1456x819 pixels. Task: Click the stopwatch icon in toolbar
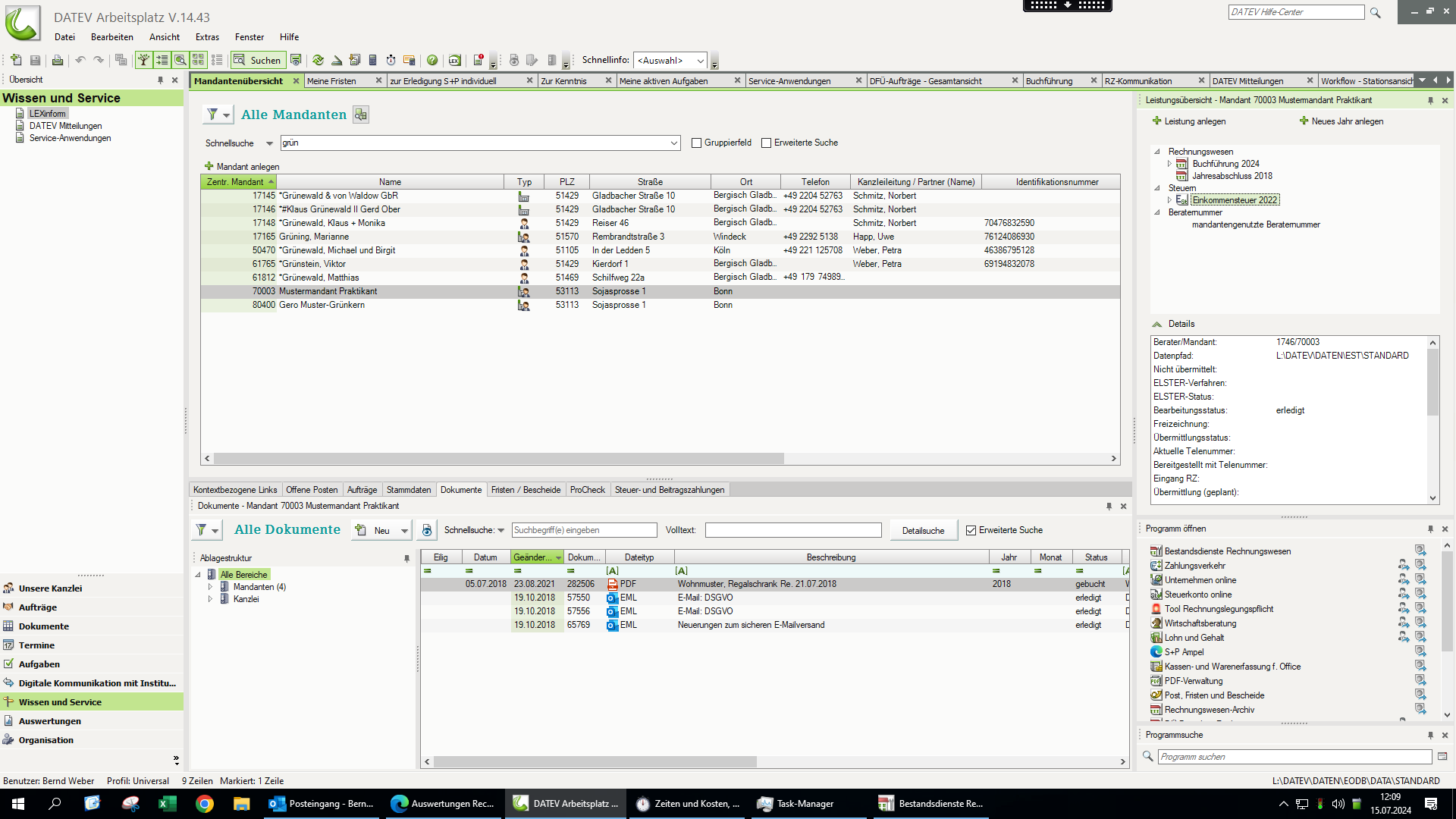pyautogui.click(x=391, y=61)
